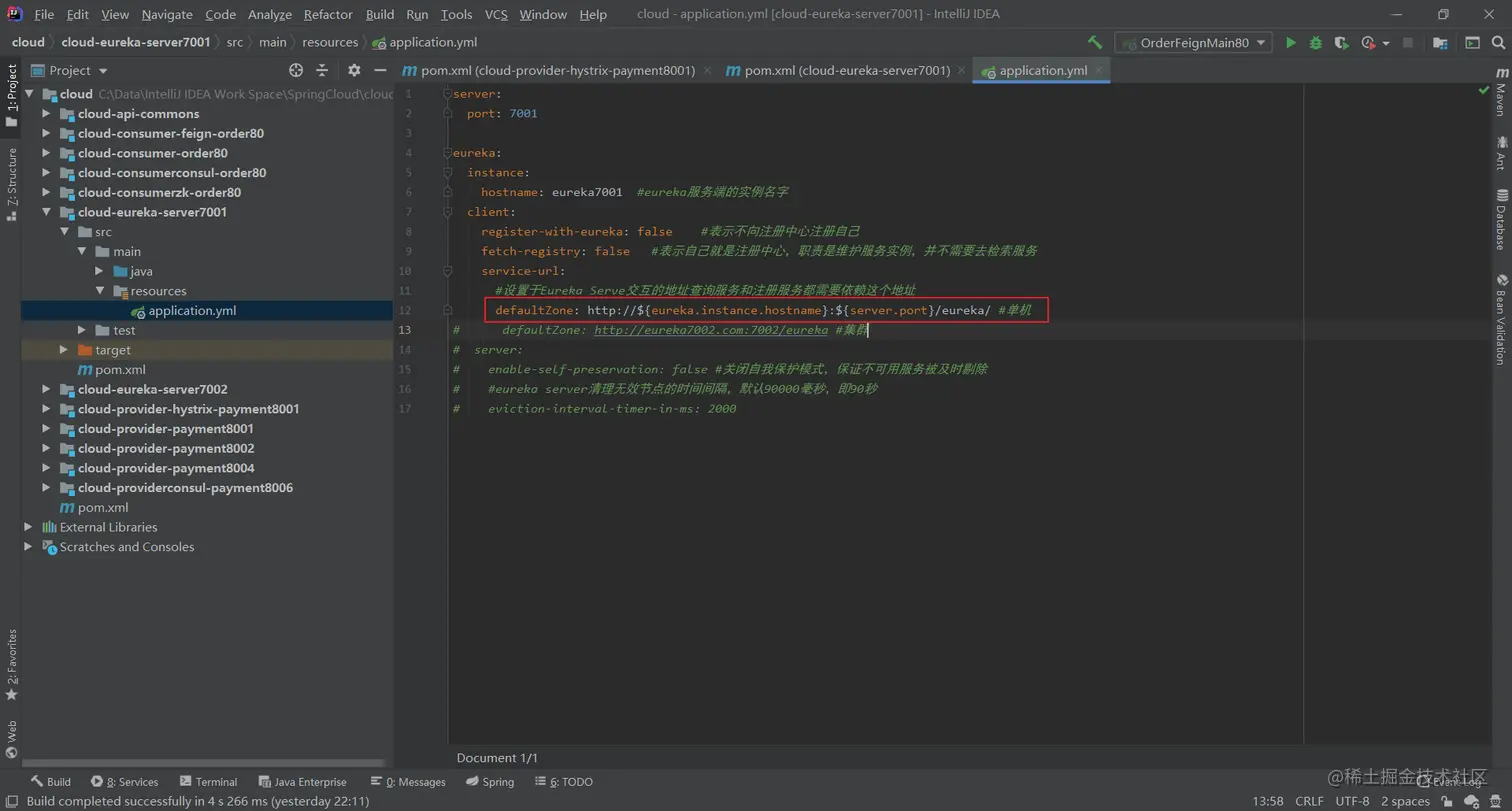Screen dimensions: 1512x811
Task: Click the eureka7002.com URL in line 13
Action: click(711, 330)
